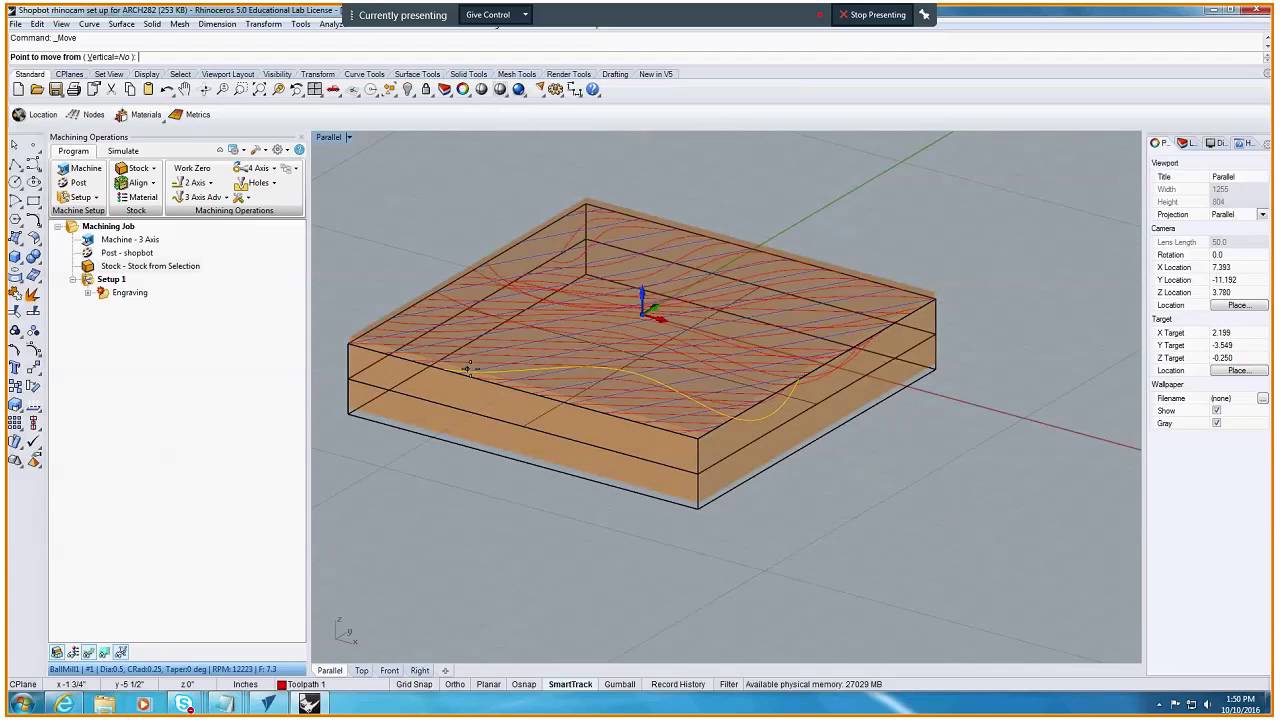Save the document with the floppy icon
The width and height of the screenshot is (1280, 720).
[55, 90]
